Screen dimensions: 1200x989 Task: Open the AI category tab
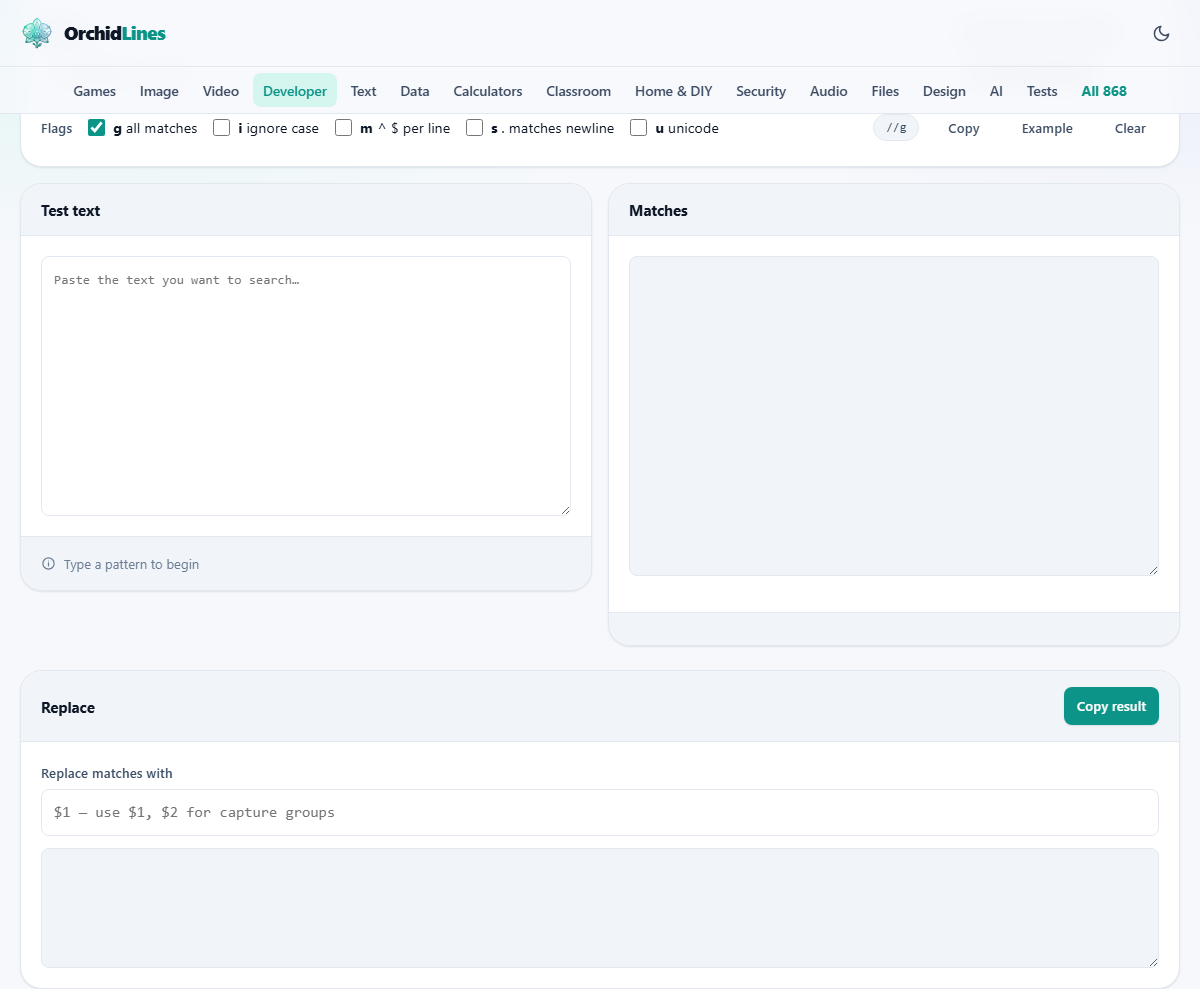point(996,91)
